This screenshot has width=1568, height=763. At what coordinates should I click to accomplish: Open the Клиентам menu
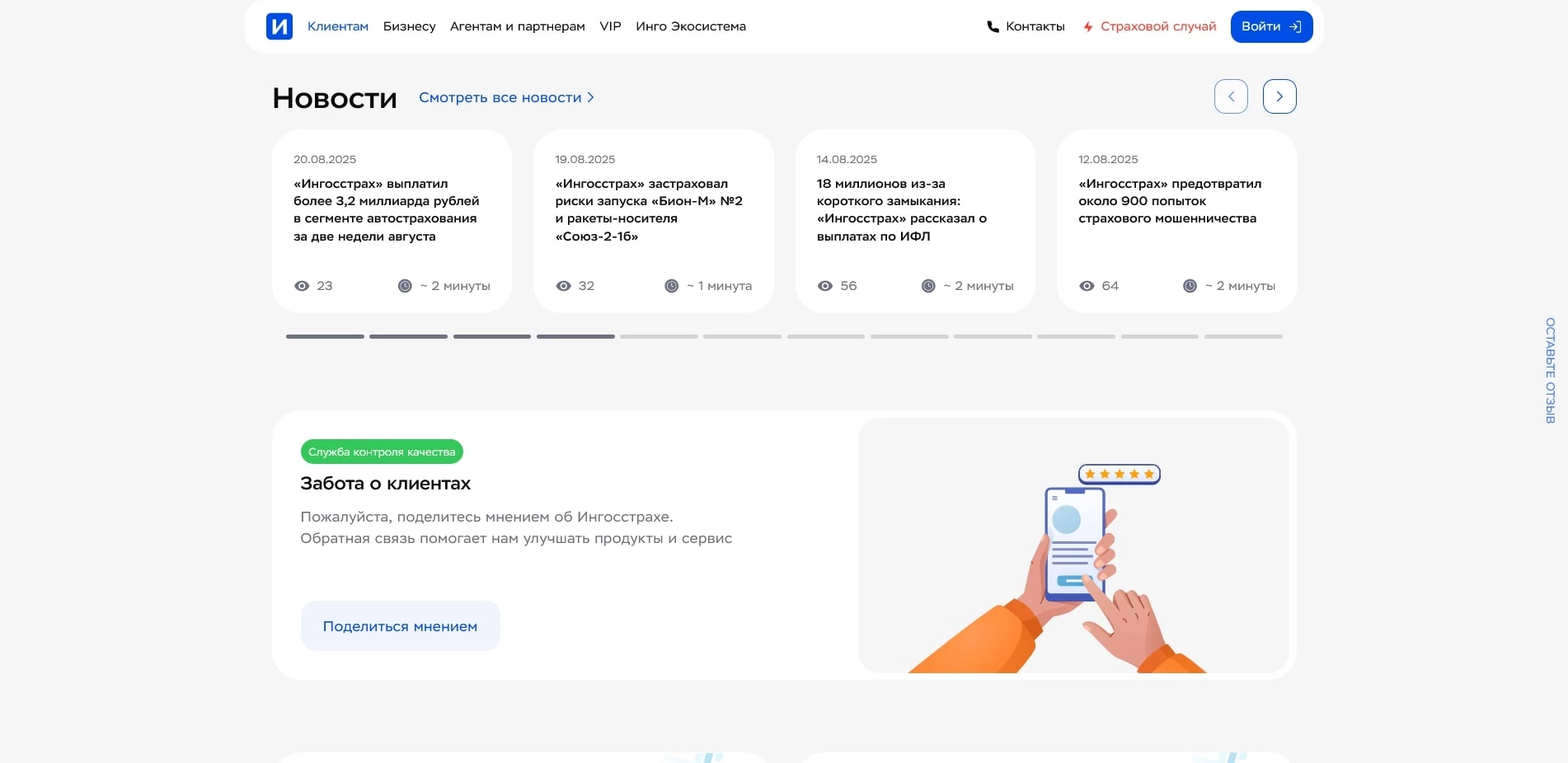click(337, 26)
